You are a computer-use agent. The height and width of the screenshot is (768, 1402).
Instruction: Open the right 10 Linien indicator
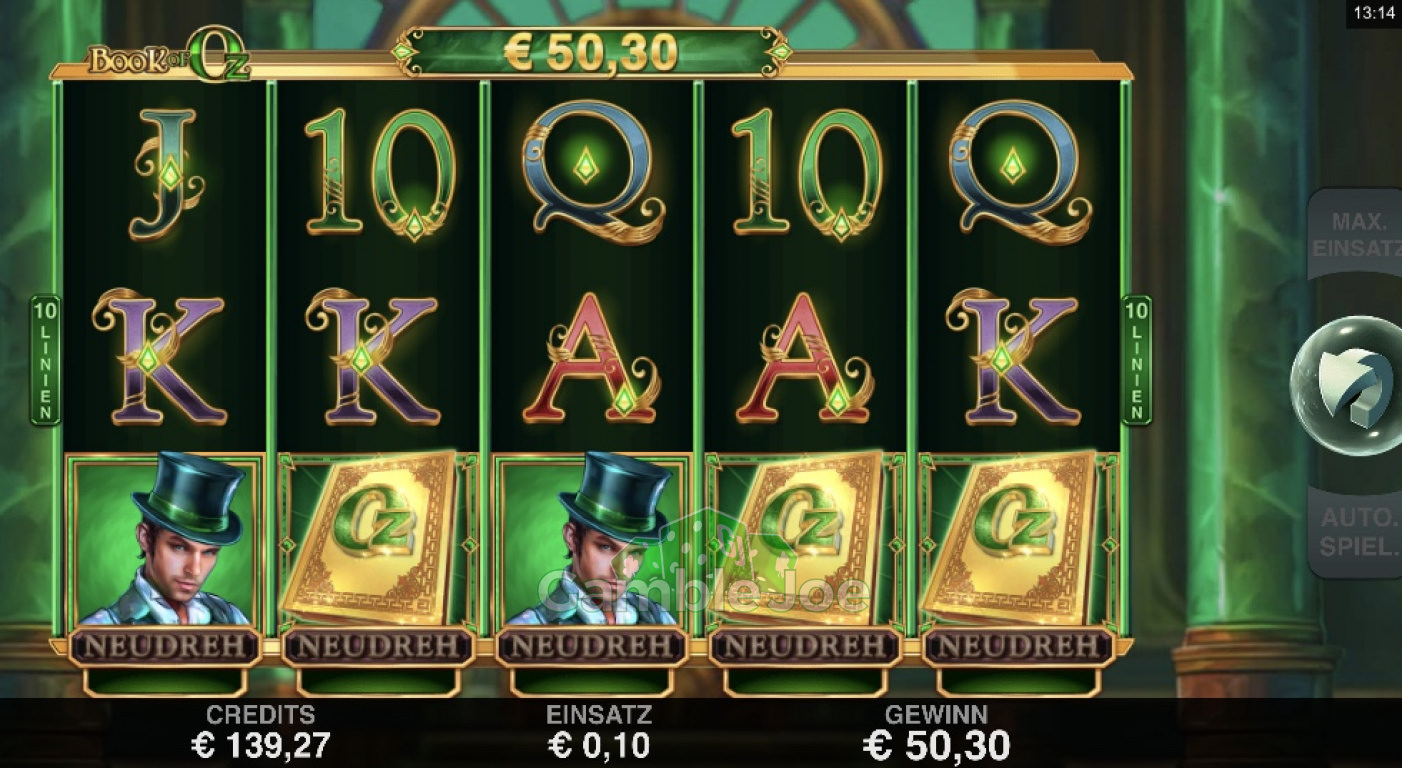click(x=1136, y=360)
